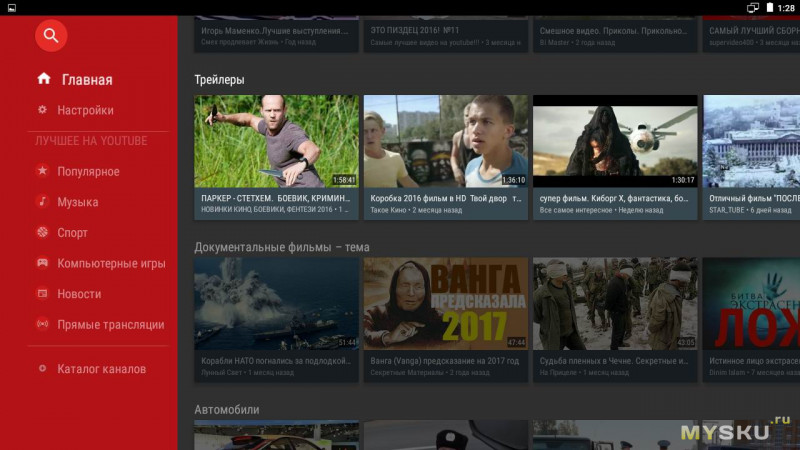The height and width of the screenshot is (450, 800).
Task: Open the Новости category
Action: [79, 294]
